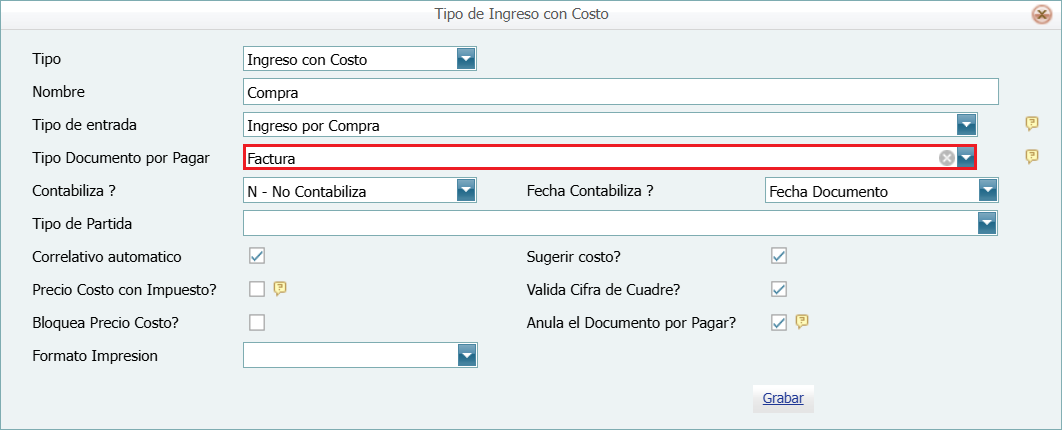Enable Precio Costo con Impuesto checkbox
The width and height of the screenshot is (1062, 430).
coord(257,289)
